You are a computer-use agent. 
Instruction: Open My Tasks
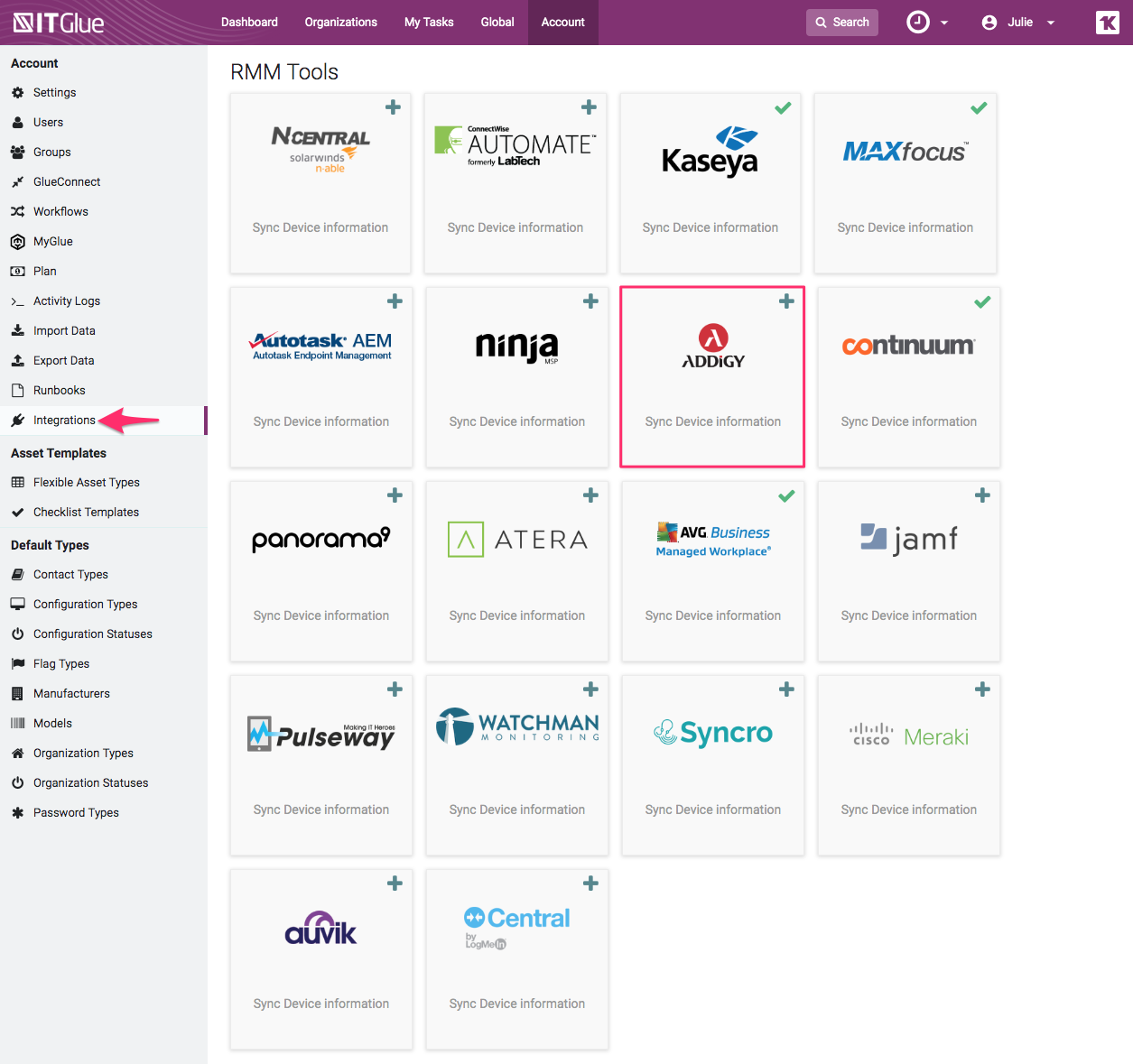click(429, 23)
